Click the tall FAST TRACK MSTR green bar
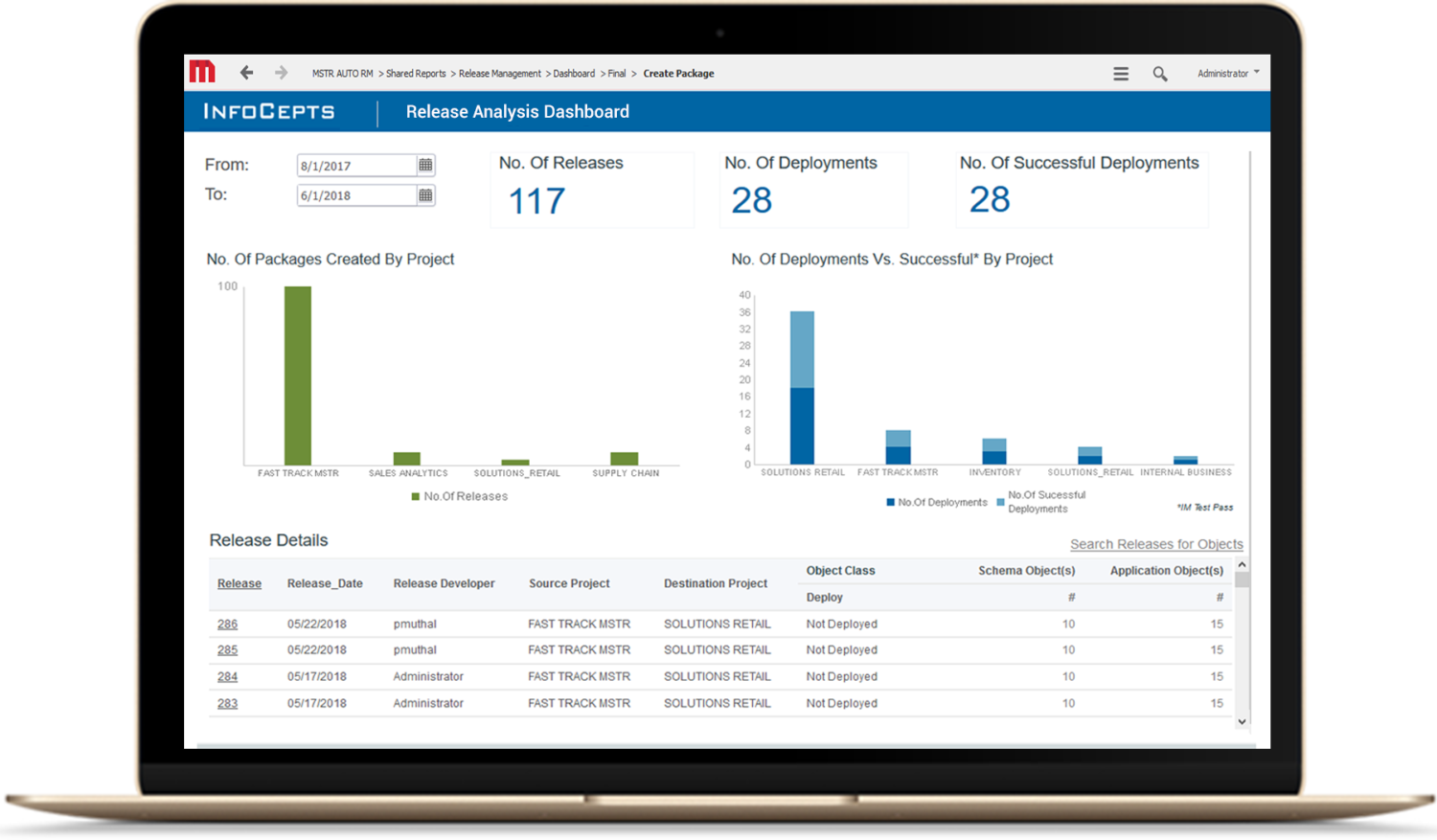This screenshot has height=840, width=1437. (298, 375)
